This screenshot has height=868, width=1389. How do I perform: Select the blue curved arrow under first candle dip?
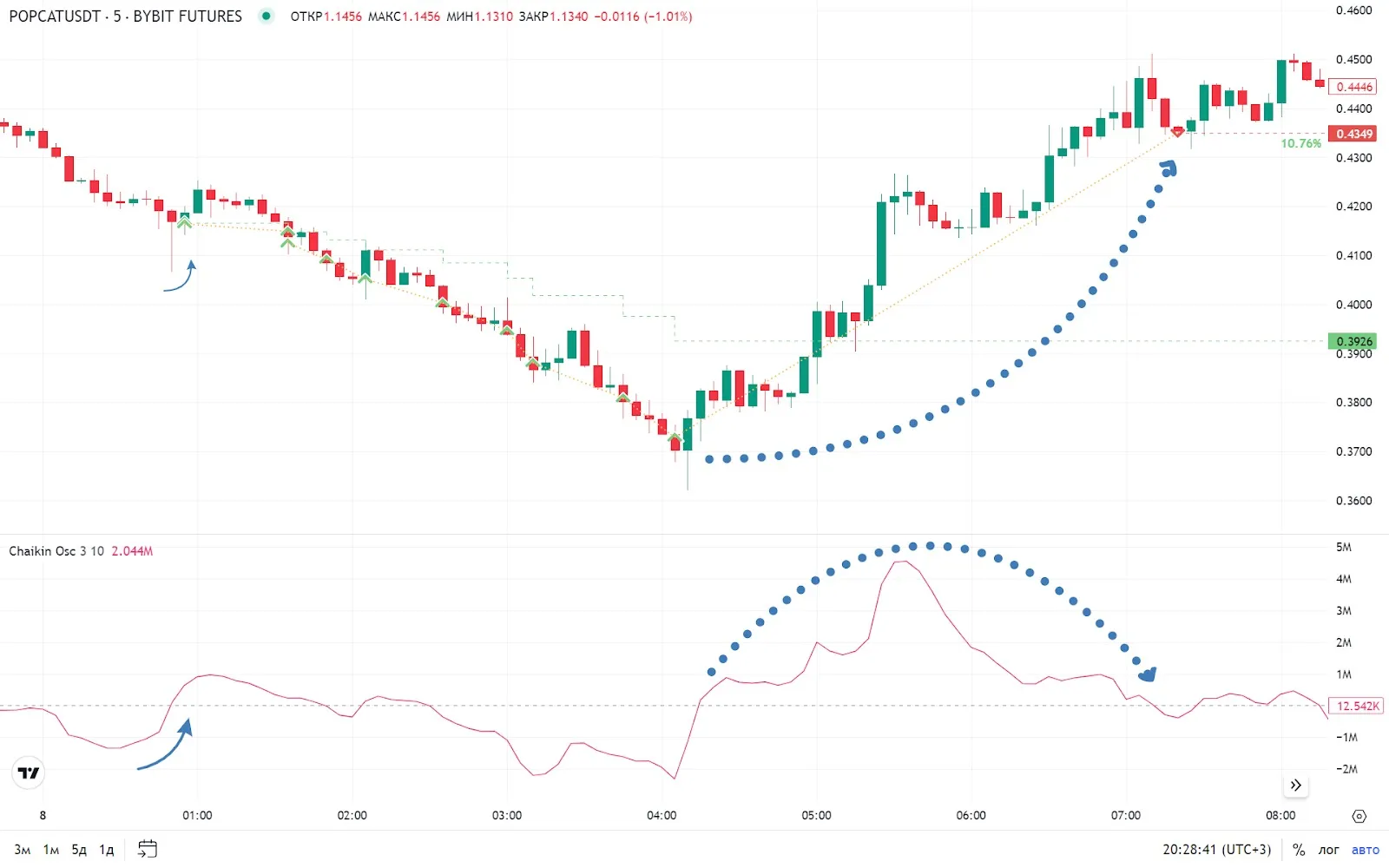pos(181,278)
